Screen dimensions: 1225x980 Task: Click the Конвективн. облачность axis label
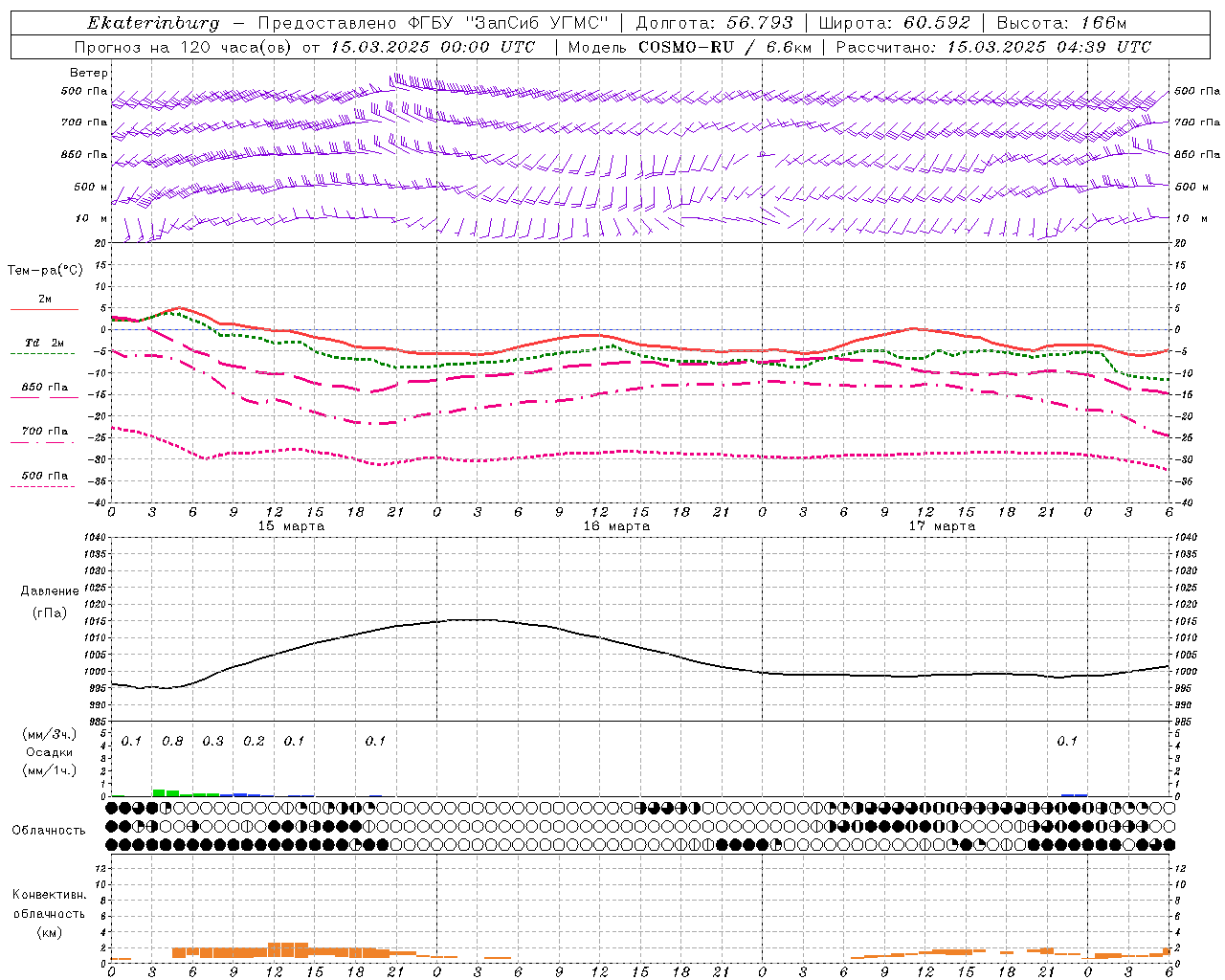(x=49, y=913)
